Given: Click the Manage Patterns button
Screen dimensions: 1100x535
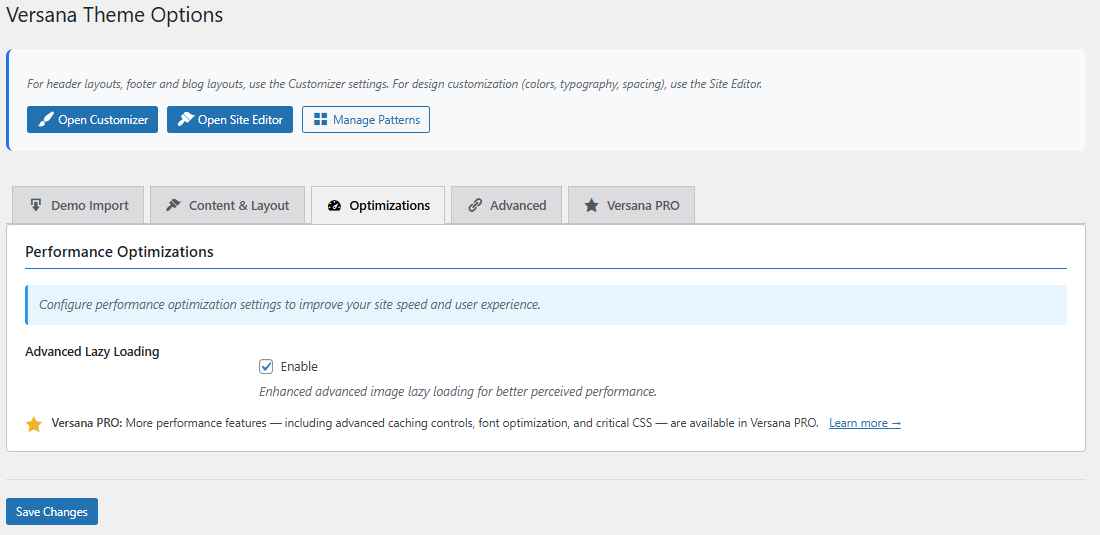Looking at the screenshot, I should point(366,120).
